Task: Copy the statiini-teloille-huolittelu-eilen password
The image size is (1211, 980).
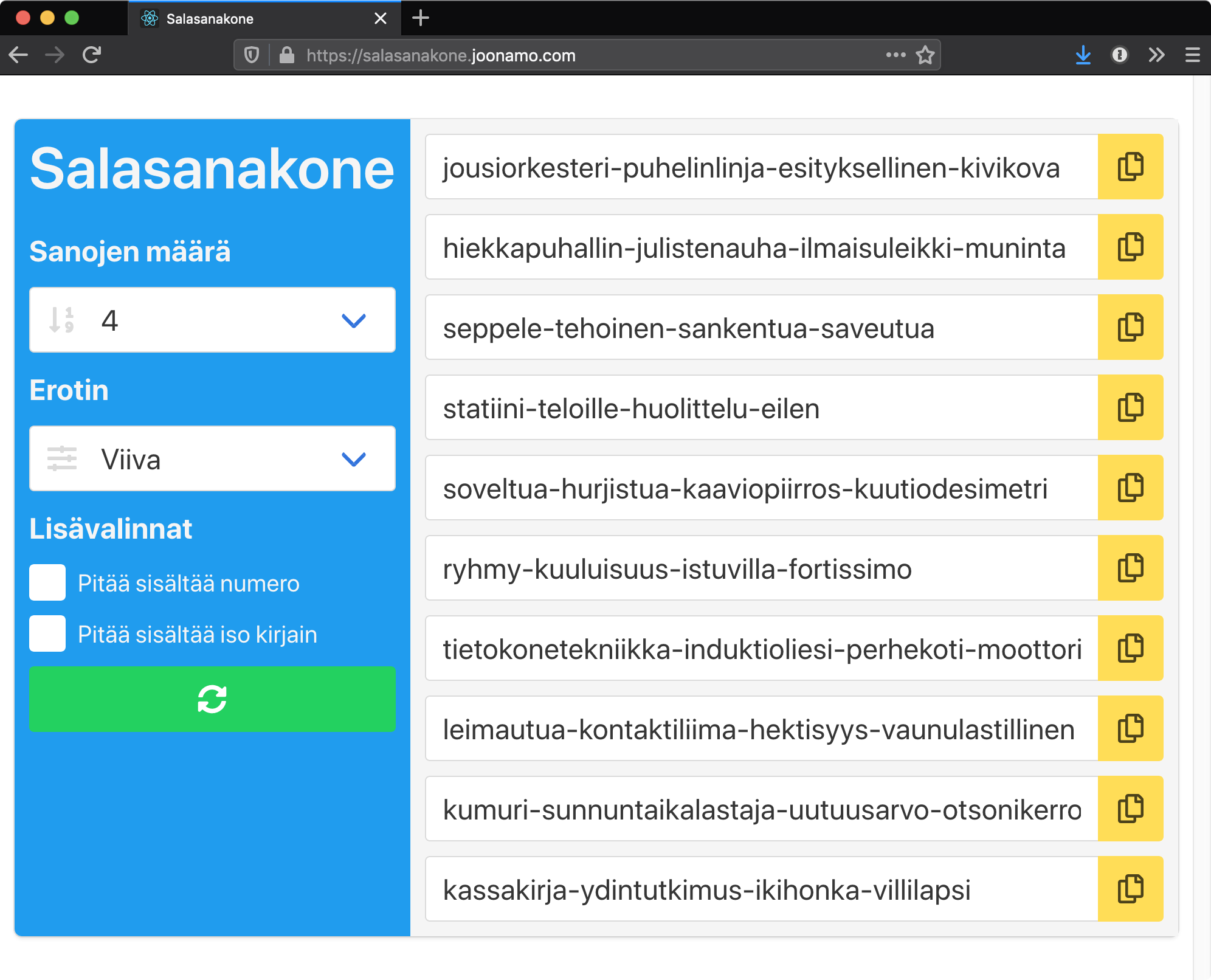Action: coord(1130,407)
